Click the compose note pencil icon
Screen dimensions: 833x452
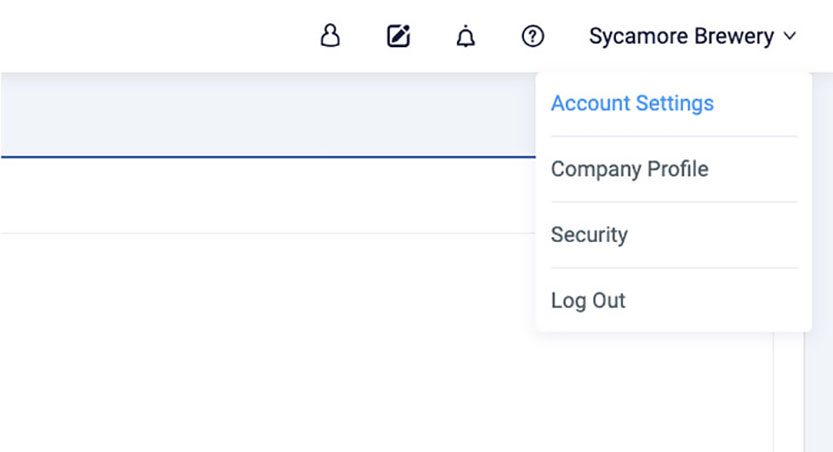398,37
